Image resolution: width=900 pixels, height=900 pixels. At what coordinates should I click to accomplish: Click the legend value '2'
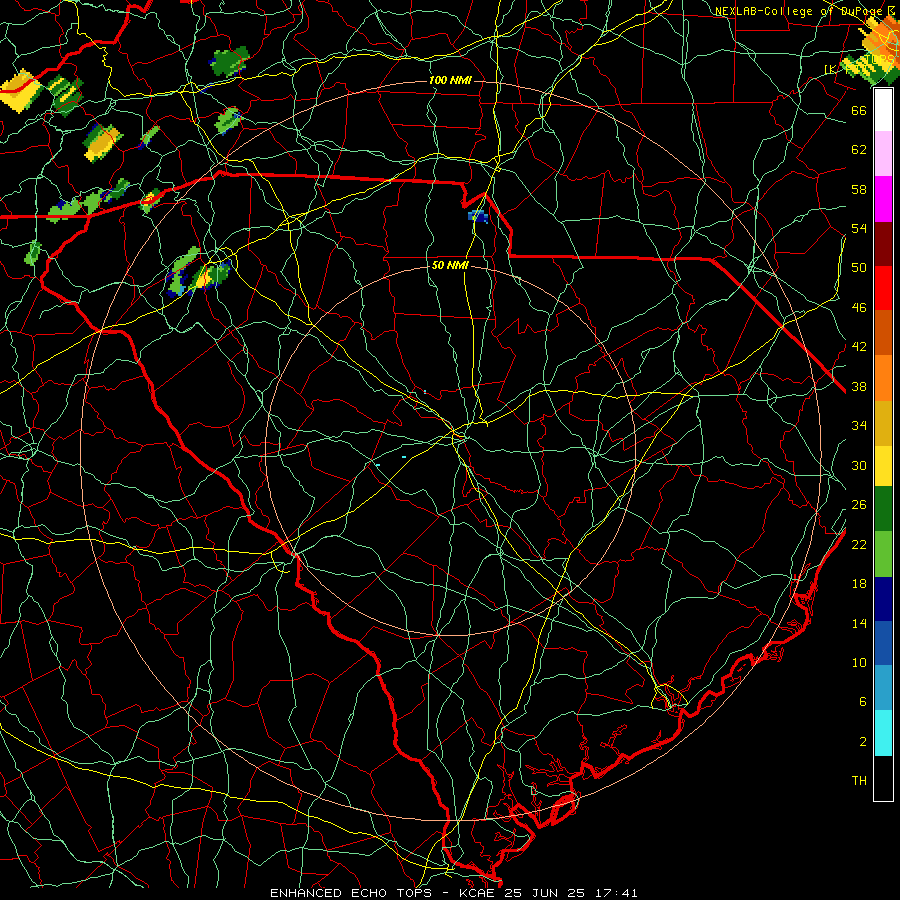[862, 741]
